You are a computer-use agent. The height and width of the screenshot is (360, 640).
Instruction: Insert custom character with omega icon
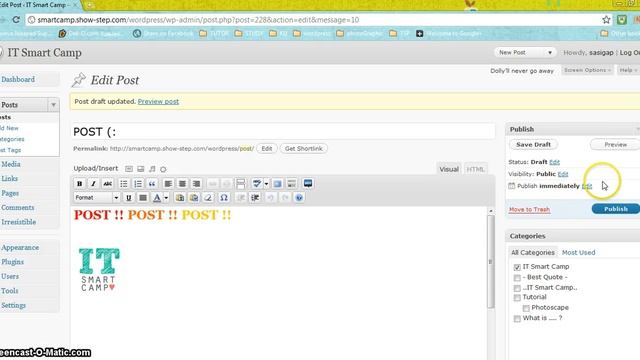[224, 198]
